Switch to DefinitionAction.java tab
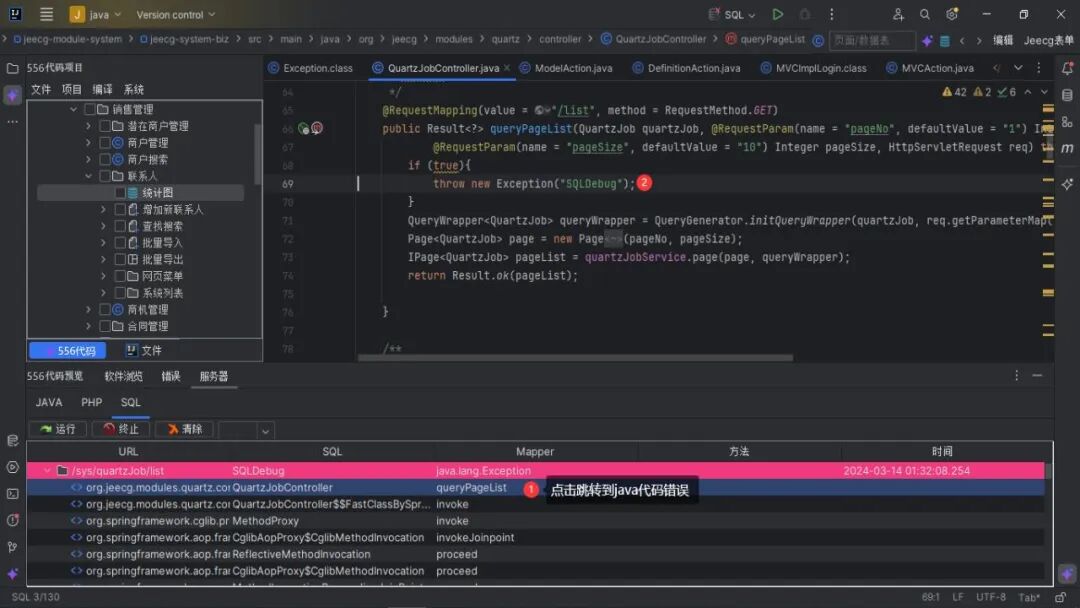 coord(686,68)
